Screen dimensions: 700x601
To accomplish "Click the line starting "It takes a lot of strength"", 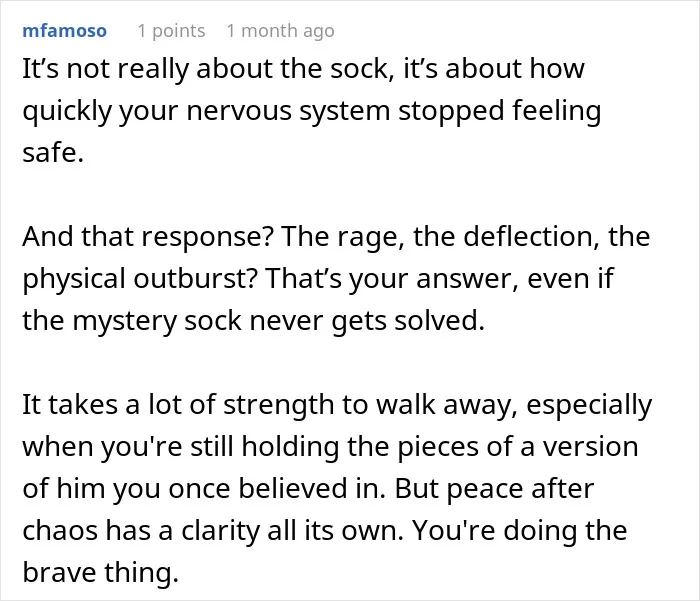I will pyautogui.click(x=337, y=405).
